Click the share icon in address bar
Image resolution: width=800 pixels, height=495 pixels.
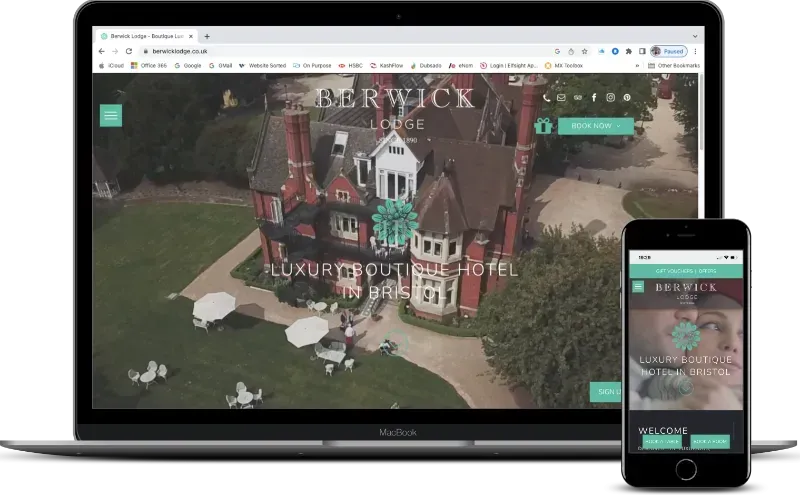click(571, 51)
